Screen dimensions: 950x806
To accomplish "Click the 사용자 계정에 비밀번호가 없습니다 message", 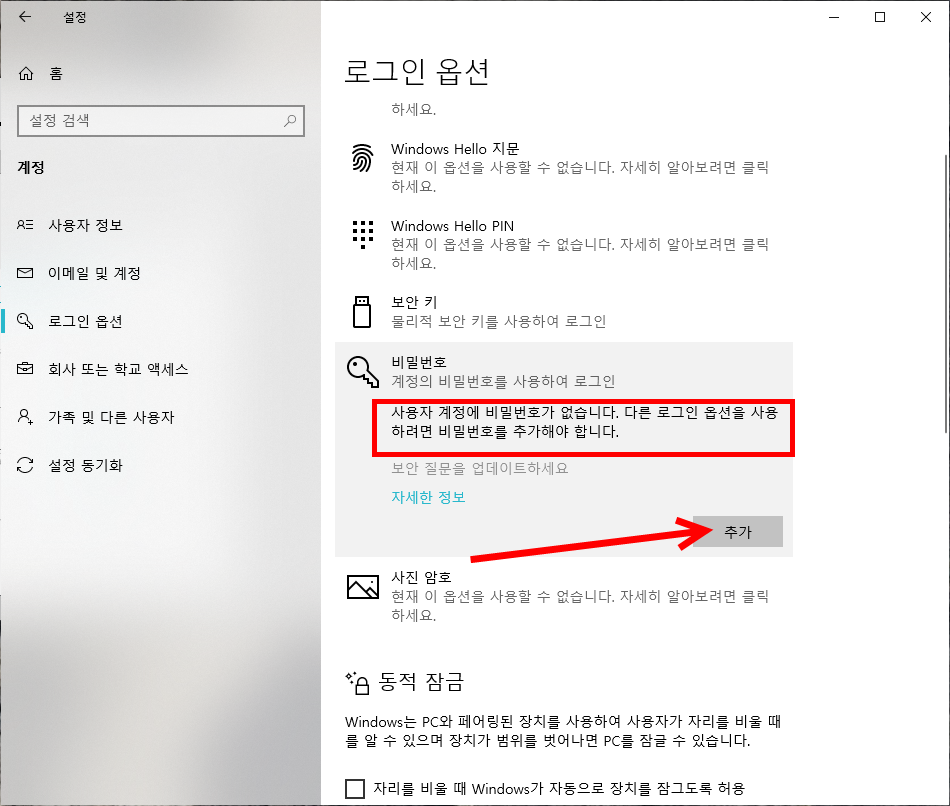I will [x=584, y=422].
